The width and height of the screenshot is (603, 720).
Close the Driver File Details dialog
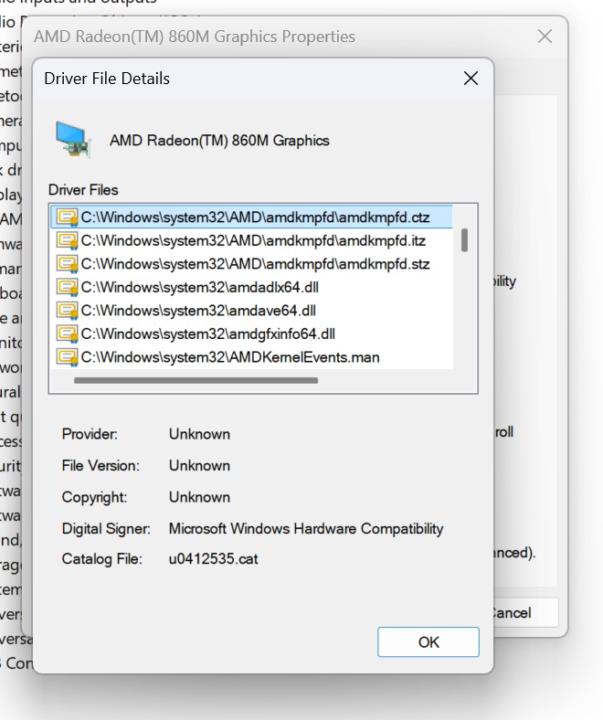(x=471, y=79)
